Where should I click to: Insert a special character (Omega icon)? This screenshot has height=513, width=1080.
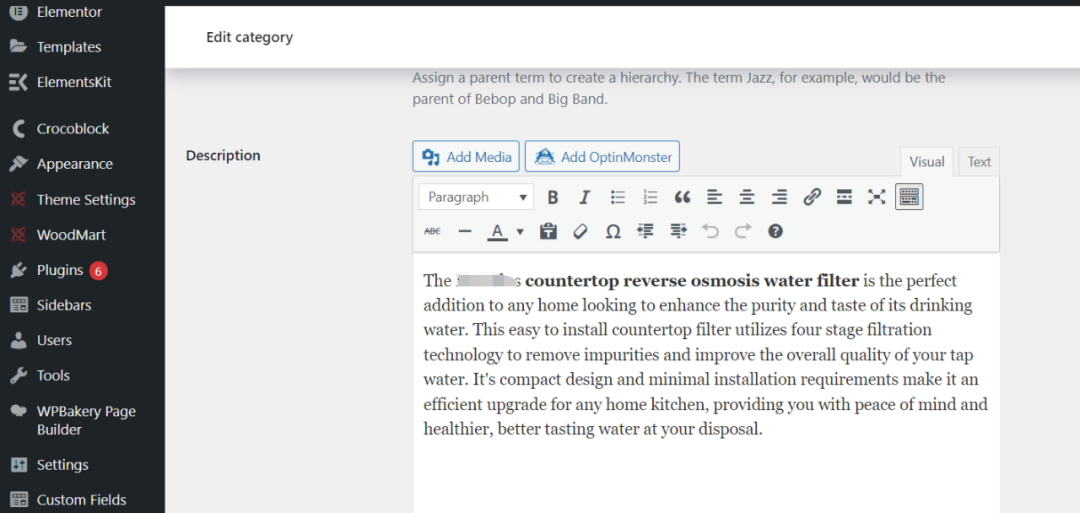point(613,231)
